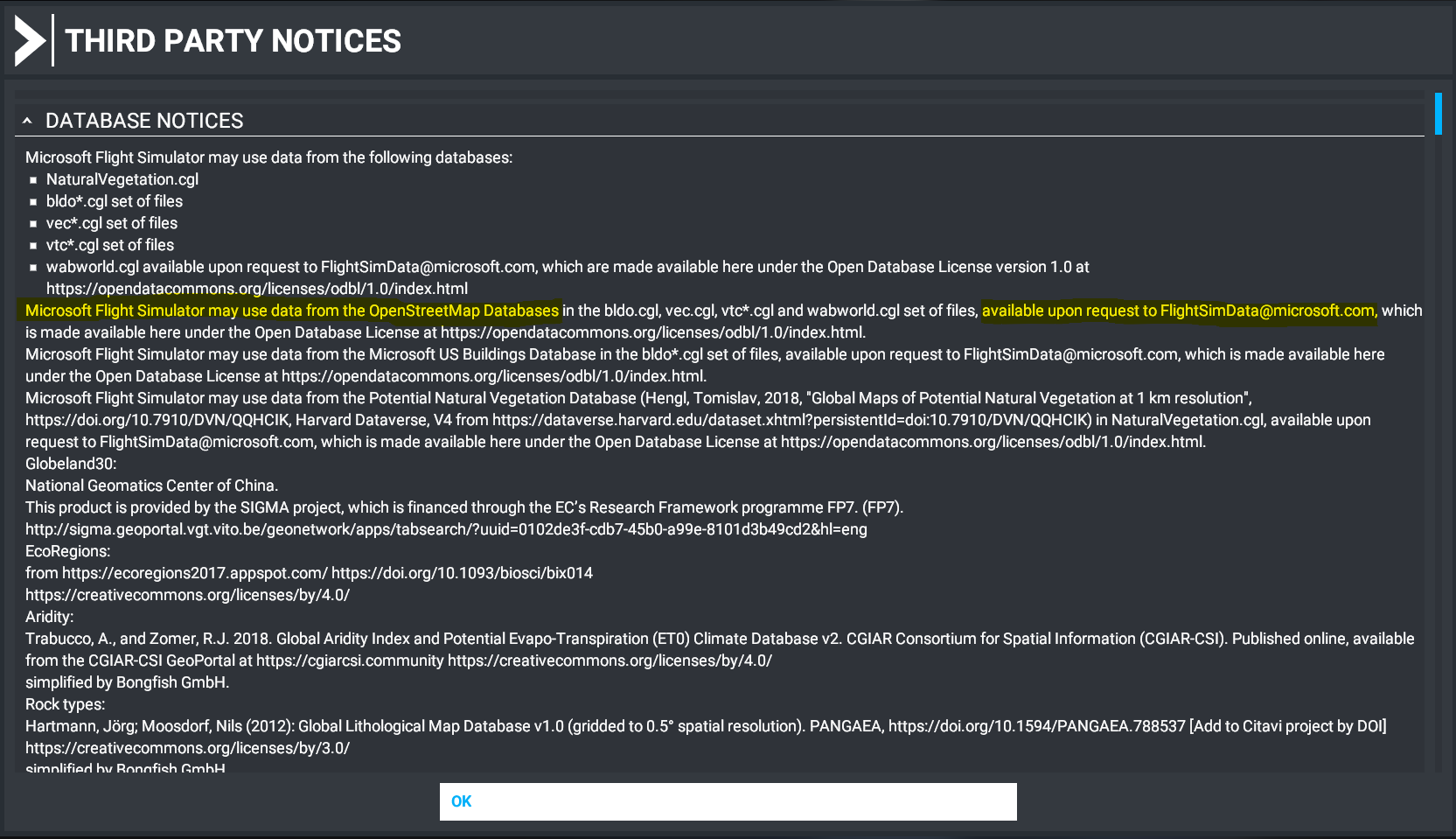
Task: Click the 'Aridity:' label
Action: pyautogui.click(x=50, y=617)
